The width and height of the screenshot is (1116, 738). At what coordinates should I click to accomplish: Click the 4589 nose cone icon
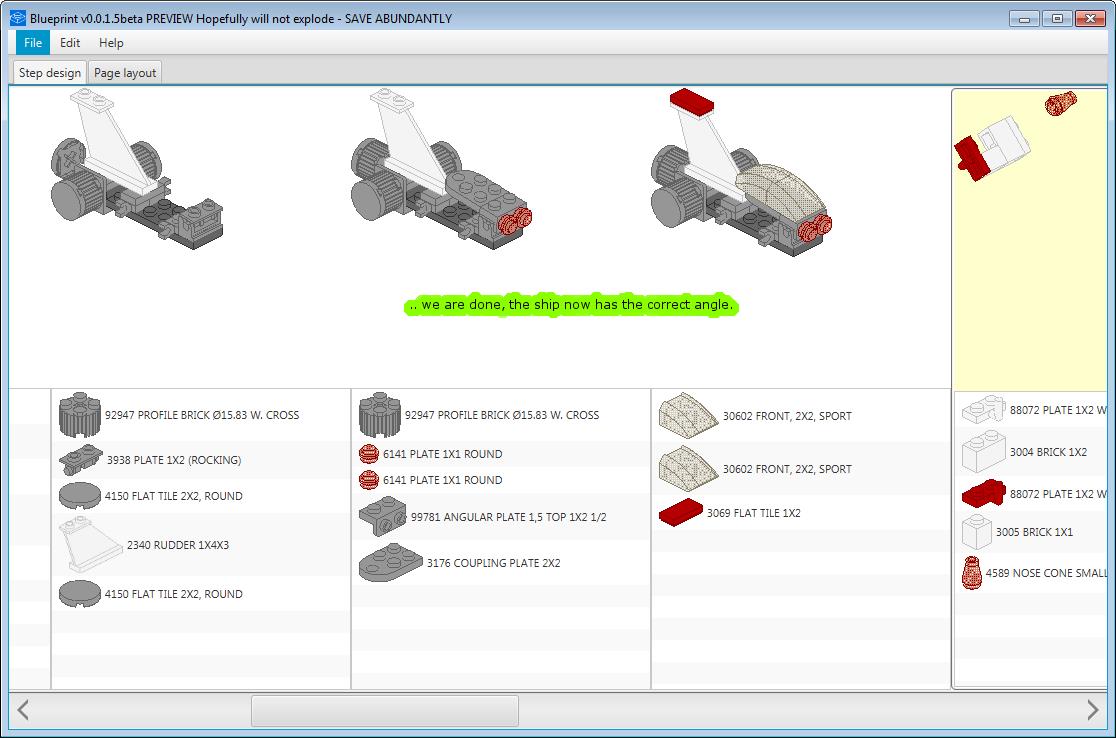[972, 573]
